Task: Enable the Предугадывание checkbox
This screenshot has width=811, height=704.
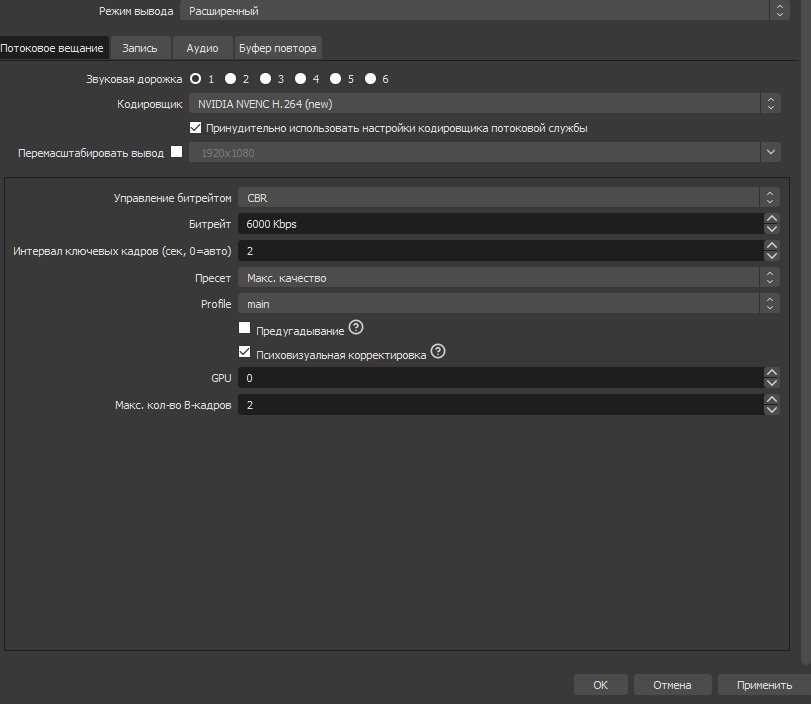Action: tap(245, 328)
